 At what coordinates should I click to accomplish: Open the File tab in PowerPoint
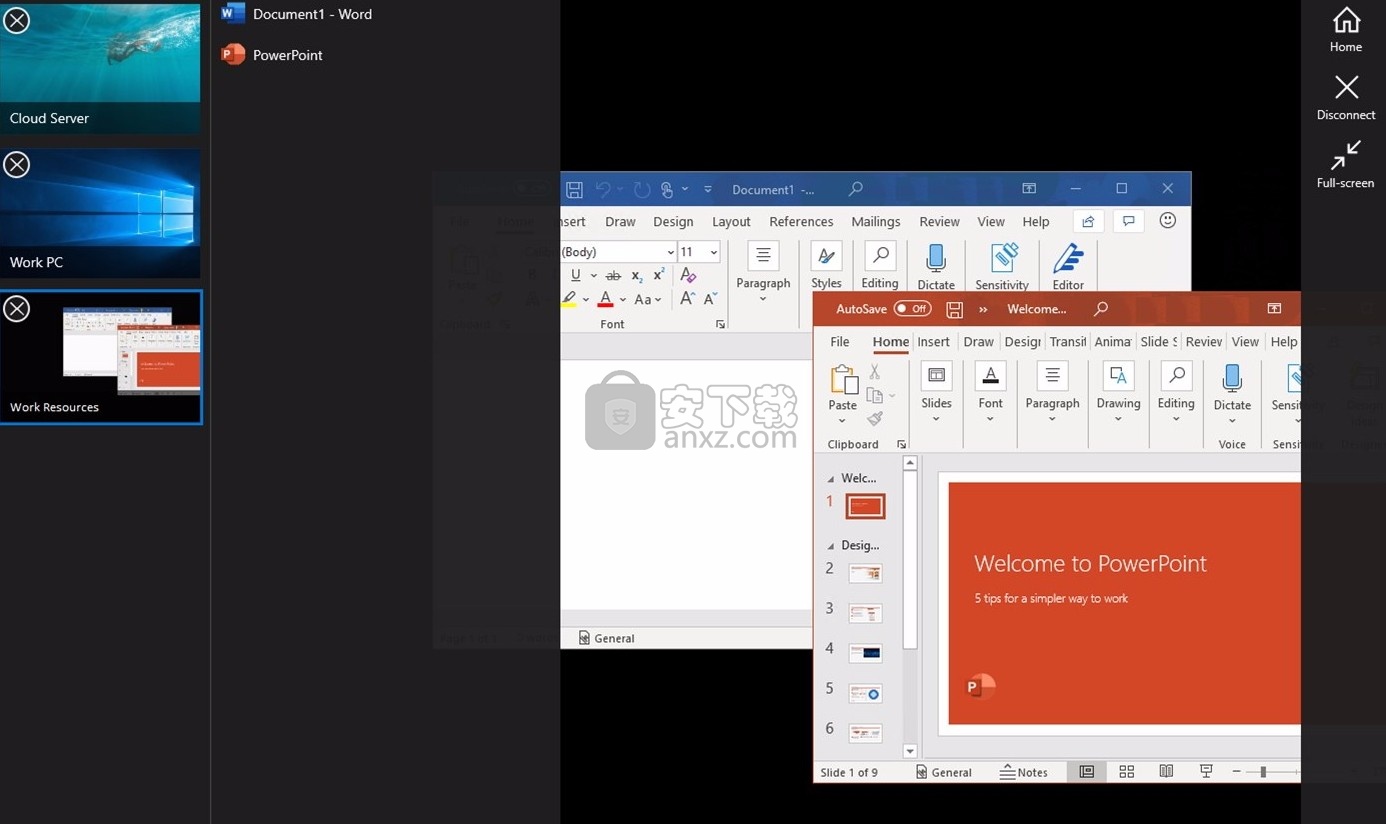[x=840, y=342]
